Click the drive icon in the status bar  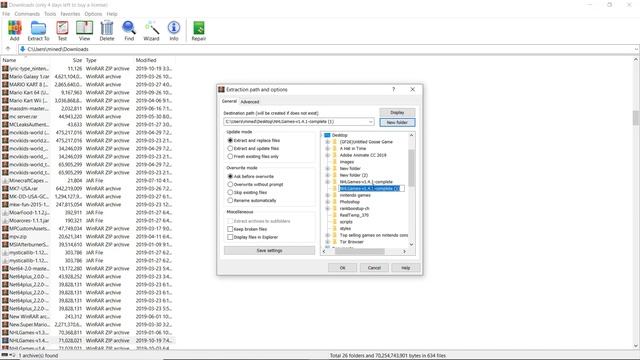coord(5,356)
